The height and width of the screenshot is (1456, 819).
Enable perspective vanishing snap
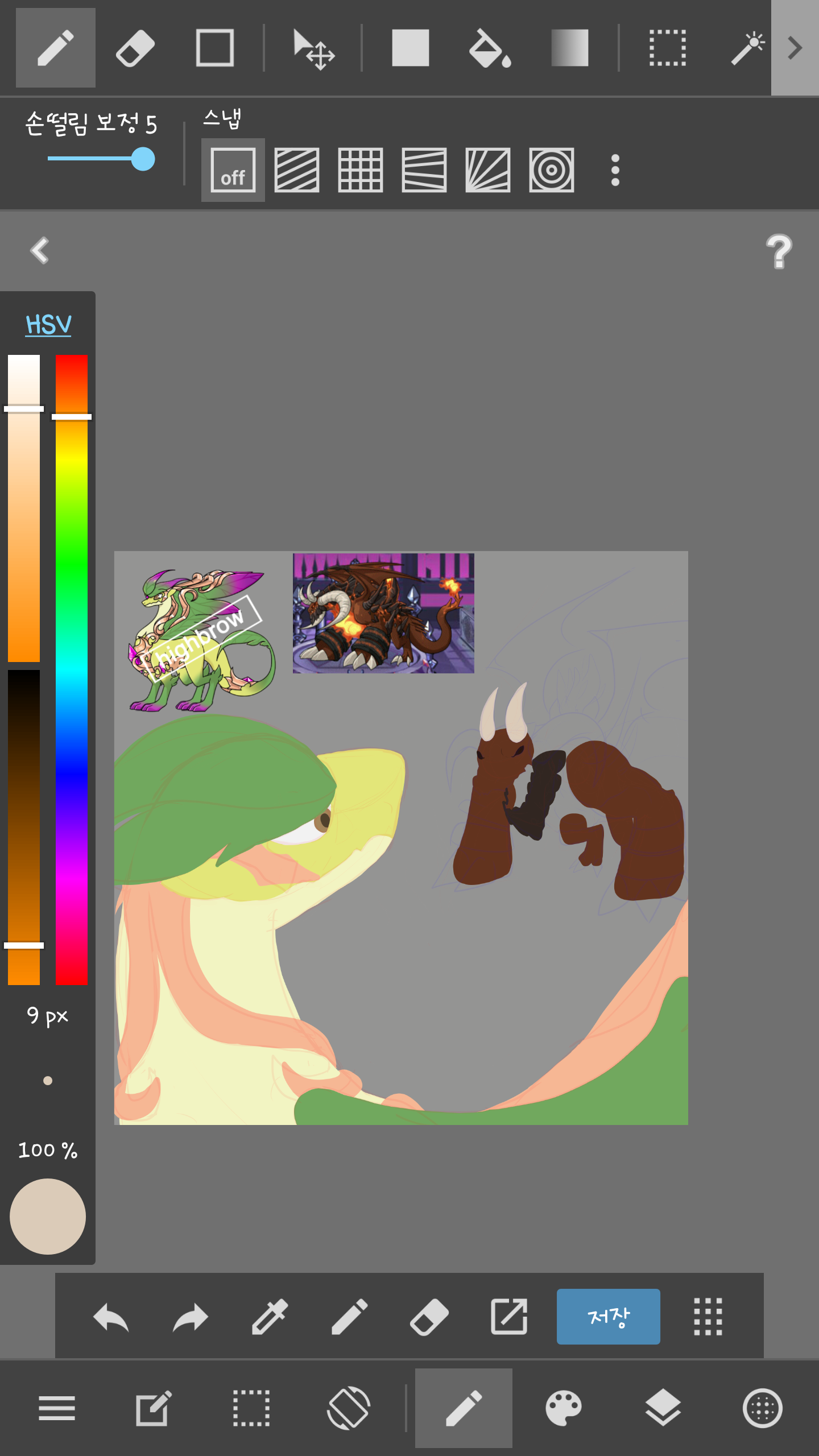pos(424,170)
